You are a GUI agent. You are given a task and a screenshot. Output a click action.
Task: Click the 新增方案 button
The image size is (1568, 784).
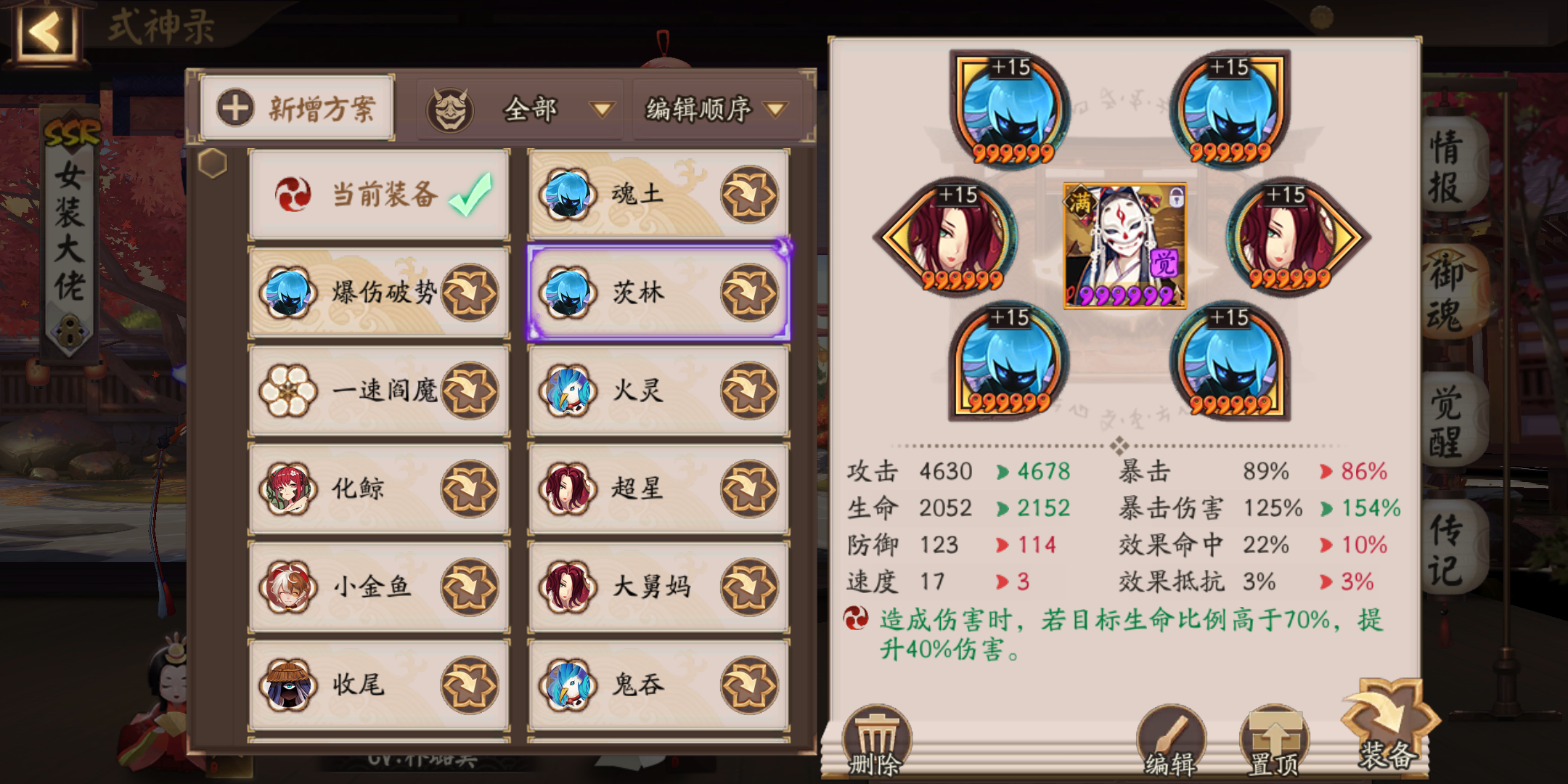[298, 109]
